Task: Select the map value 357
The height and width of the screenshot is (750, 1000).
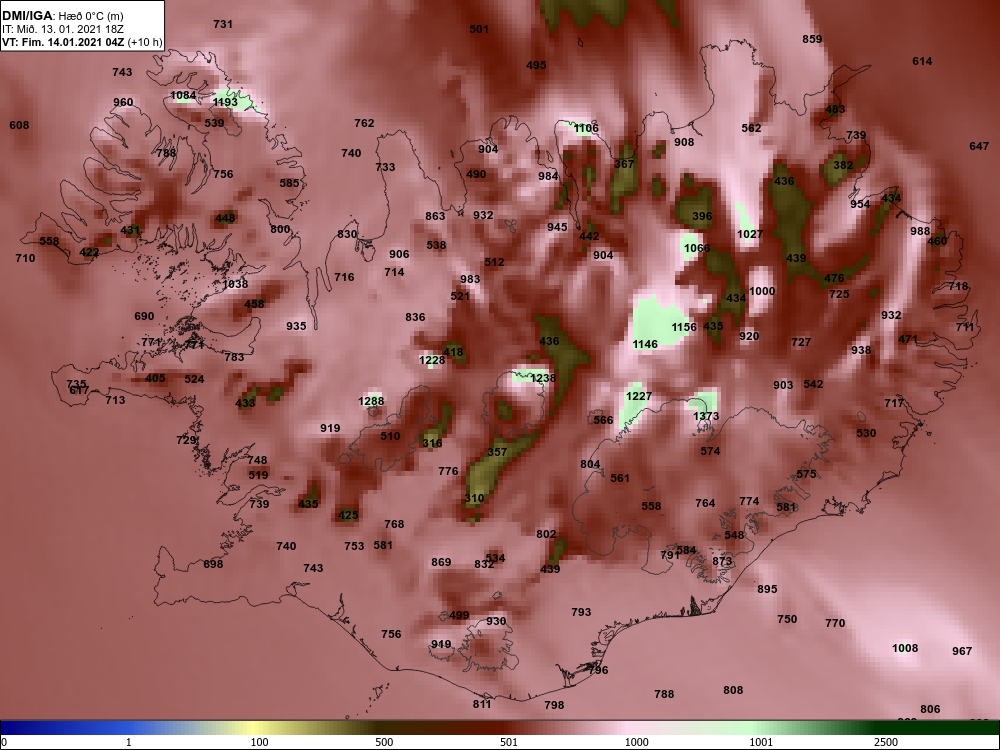Action: pyautogui.click(x=497, y=452)
